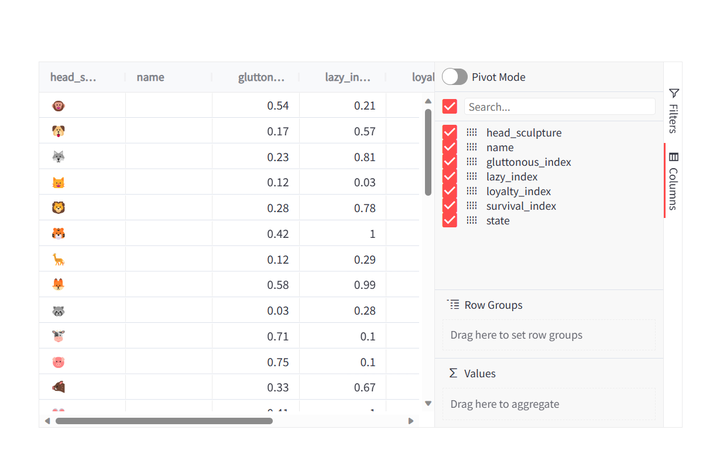Image resolution: width=720 pixels, height=474 pixels.
Task: Click the wolf emoji cell
Action: tap(58, 157)
